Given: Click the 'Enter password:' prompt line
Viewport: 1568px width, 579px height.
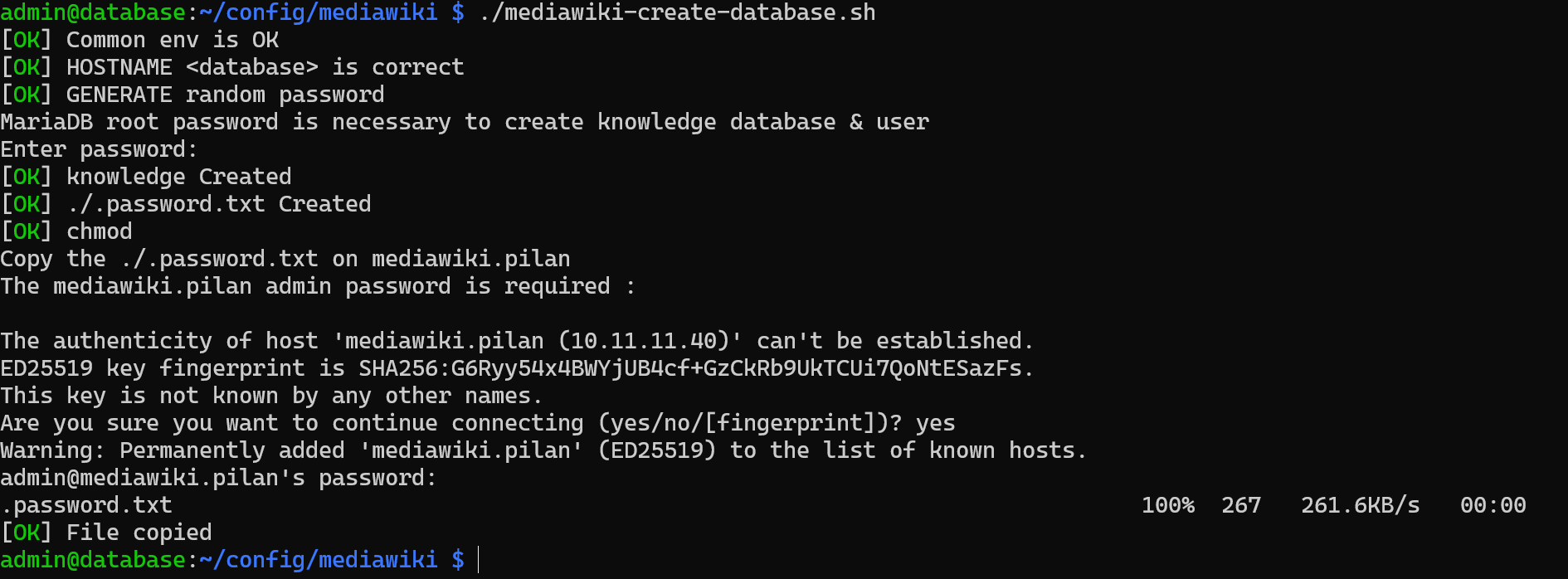Looking at the screenshot, I should [x=99, y=149].
